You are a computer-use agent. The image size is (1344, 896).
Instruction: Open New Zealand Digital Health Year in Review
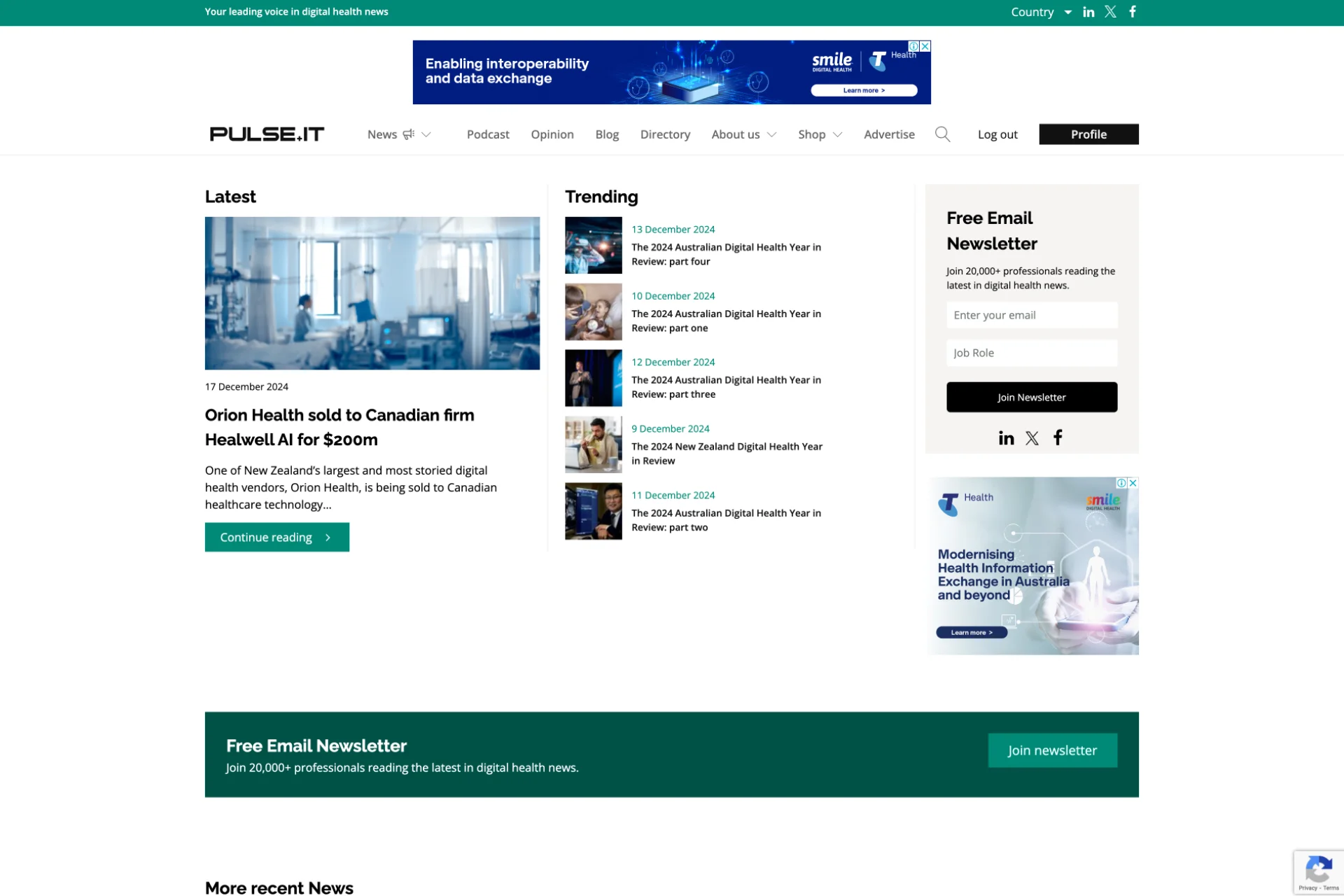tap(727, 454)
